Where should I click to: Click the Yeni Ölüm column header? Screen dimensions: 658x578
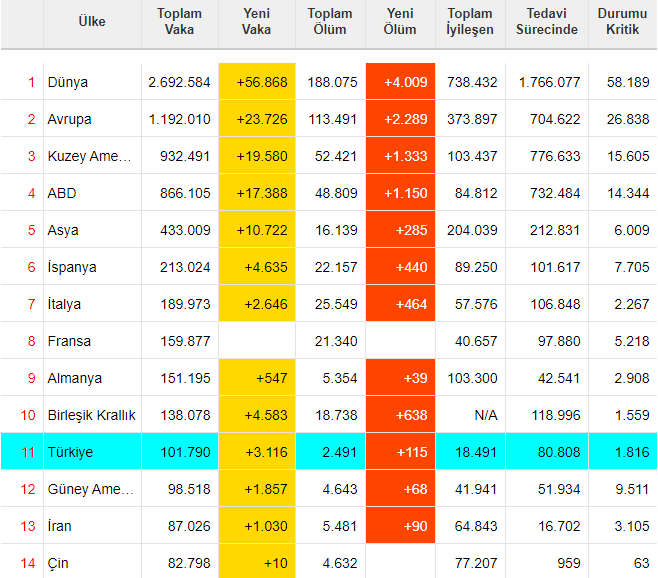400,21
